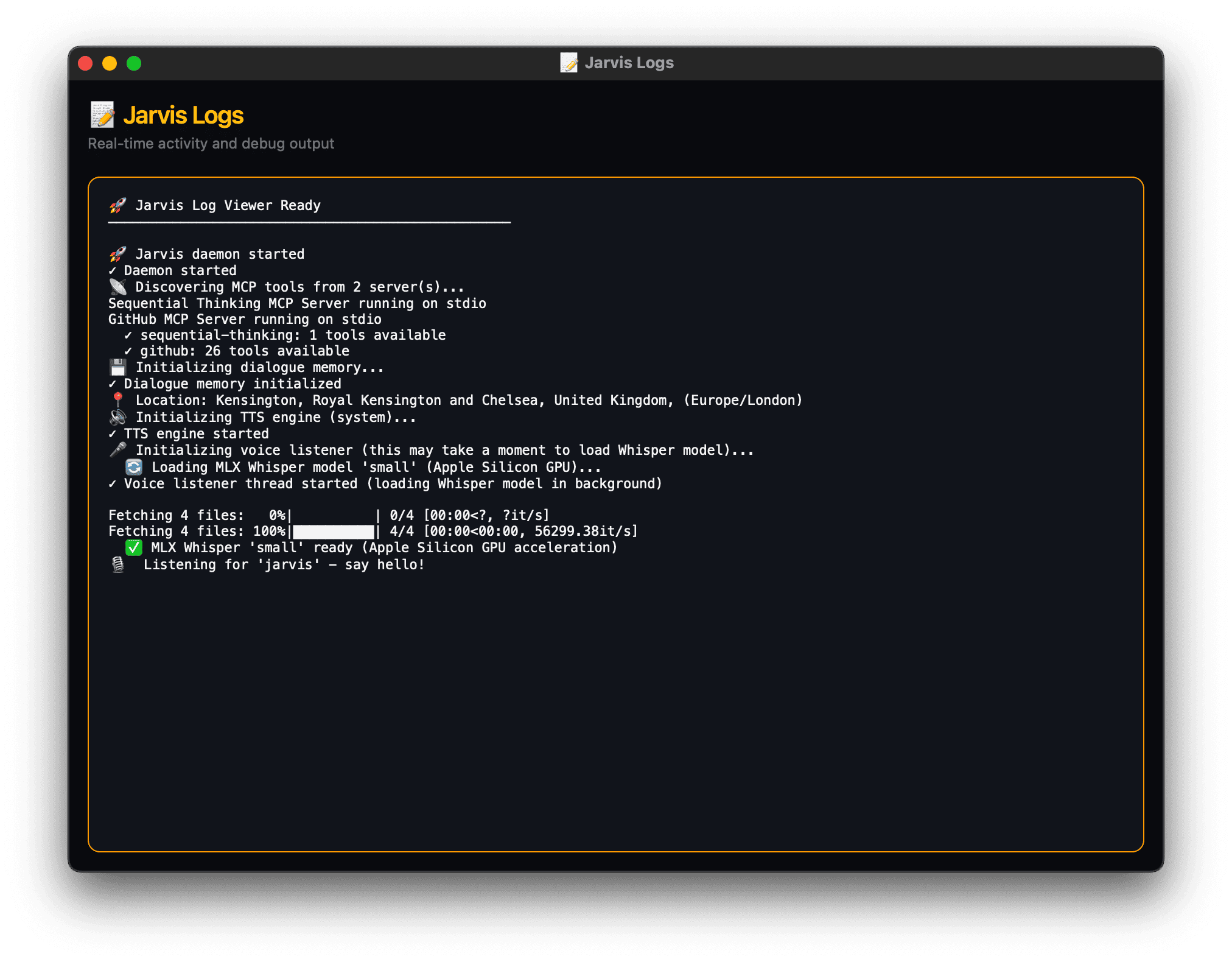
Task: Click the Jarvis Logs title bar label
Action: point(628,62)
